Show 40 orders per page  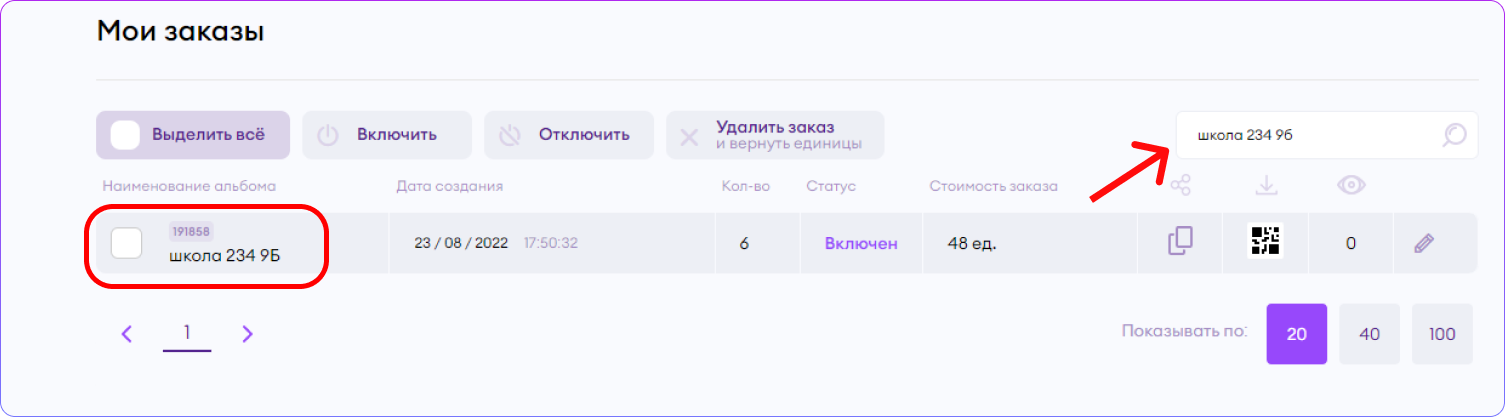point(1370,334)
